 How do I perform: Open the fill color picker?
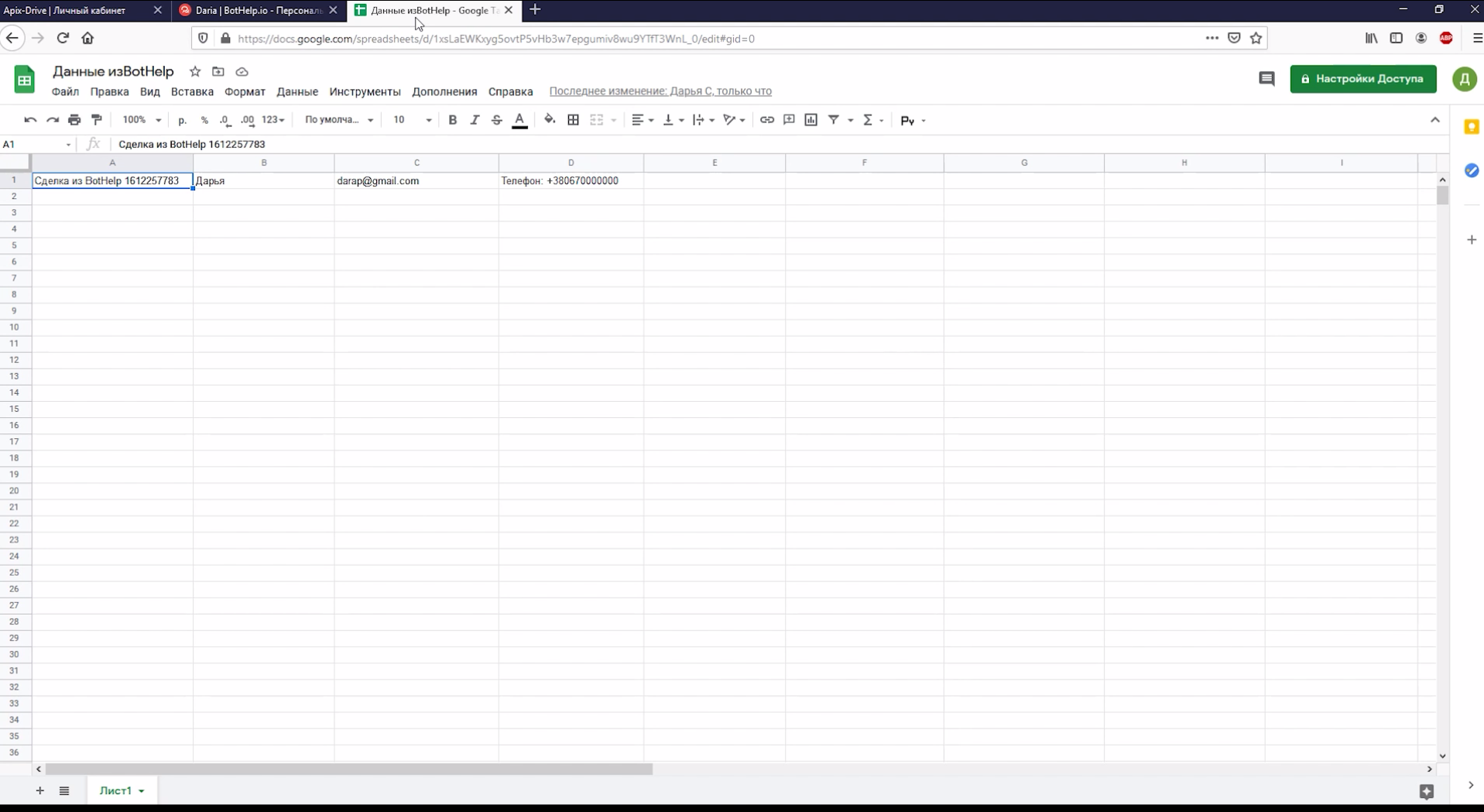pyautogui.click(x=550, y=120)
